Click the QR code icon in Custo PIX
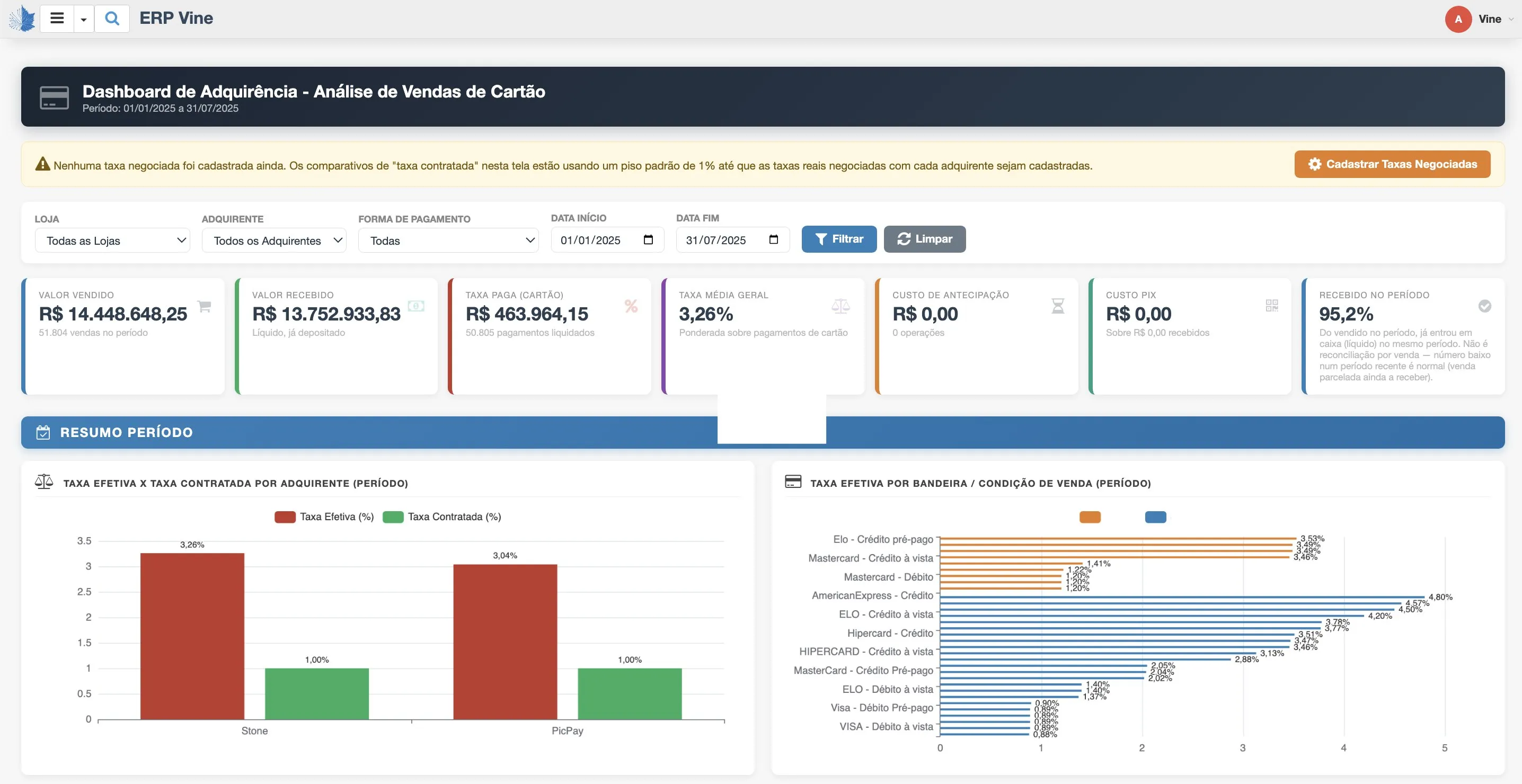 (x=1272, y=306)
